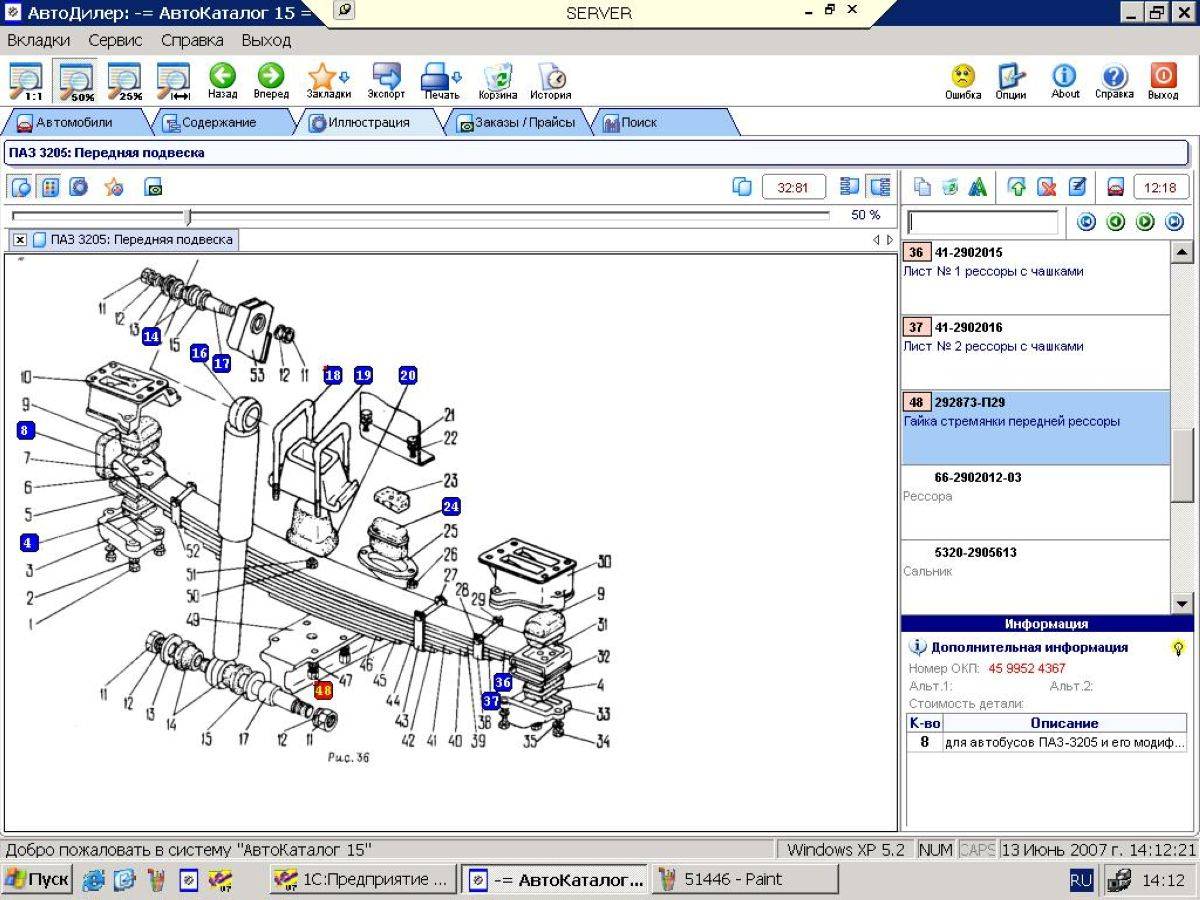Select part row 66-2902012-03 Рессора
The image size is (1200, 900).
point(1035,503)
